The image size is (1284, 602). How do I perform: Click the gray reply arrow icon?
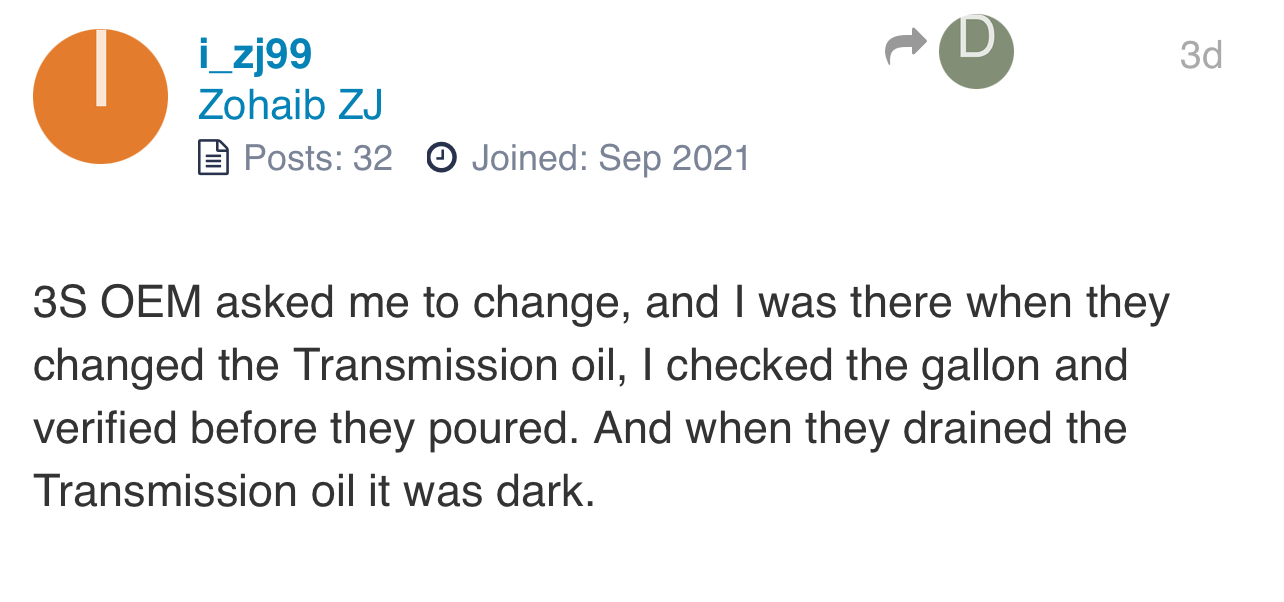[x=906, y=48]
